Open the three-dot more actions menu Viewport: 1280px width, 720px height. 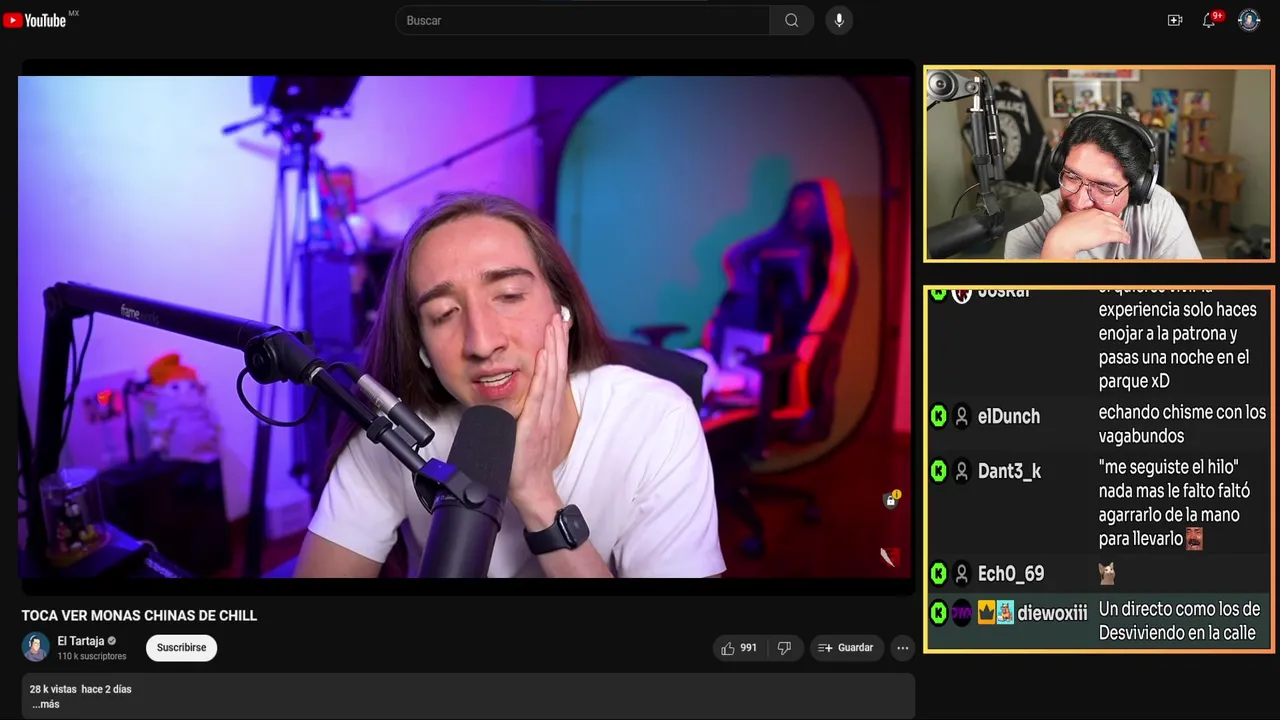coord(903,648)
